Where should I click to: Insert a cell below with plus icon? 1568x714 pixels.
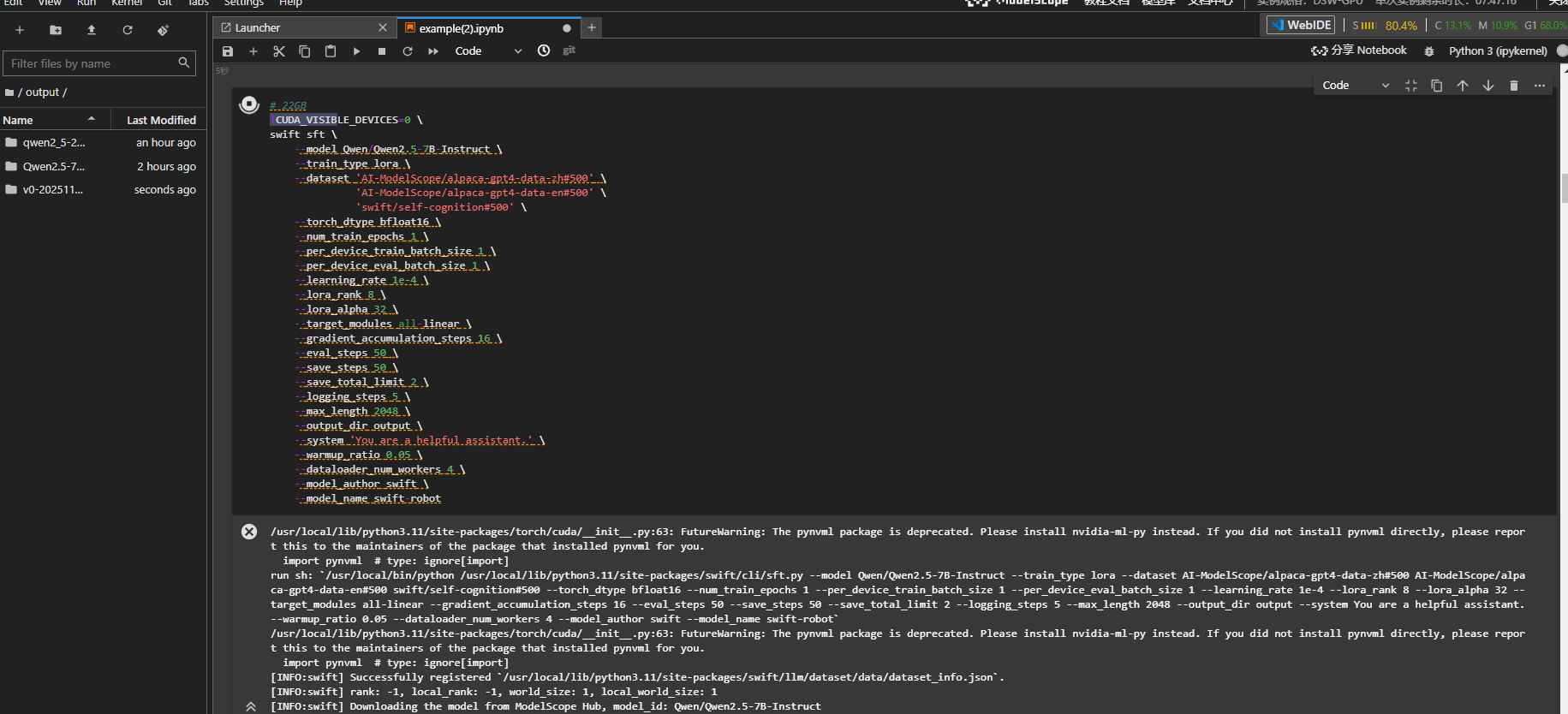point(253,51)
